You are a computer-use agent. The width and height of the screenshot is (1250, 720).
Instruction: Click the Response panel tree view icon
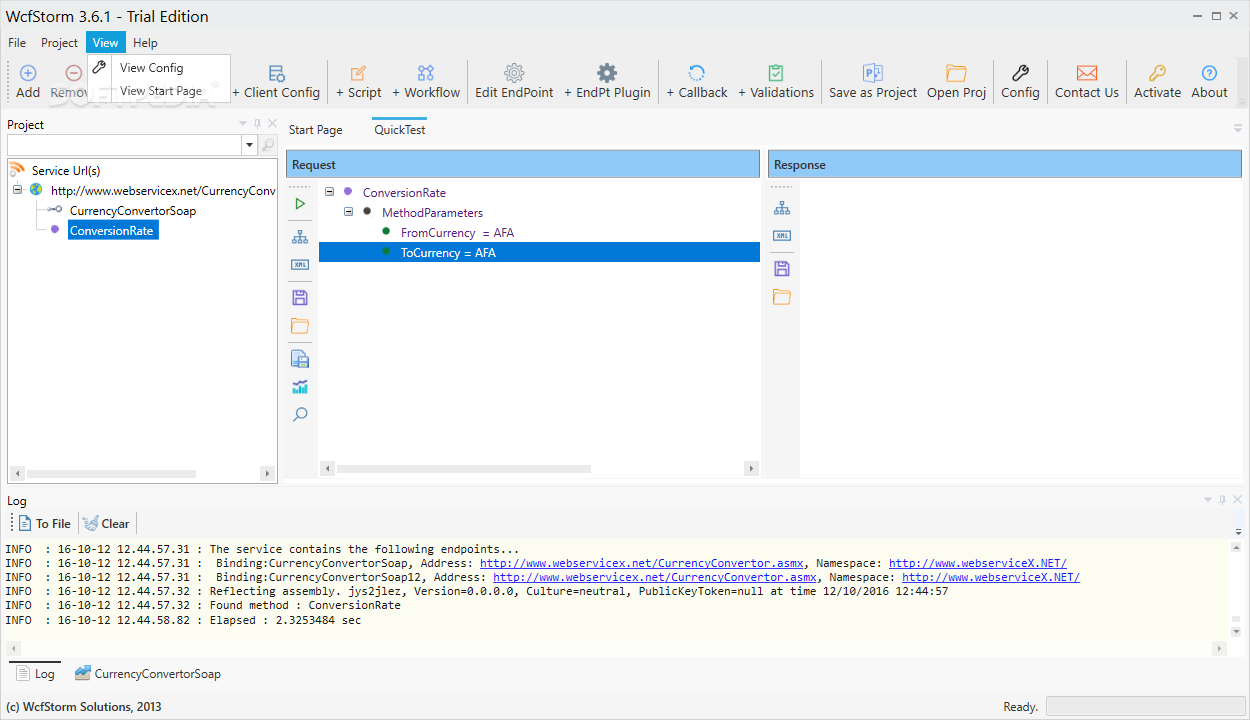coord(782,208)
